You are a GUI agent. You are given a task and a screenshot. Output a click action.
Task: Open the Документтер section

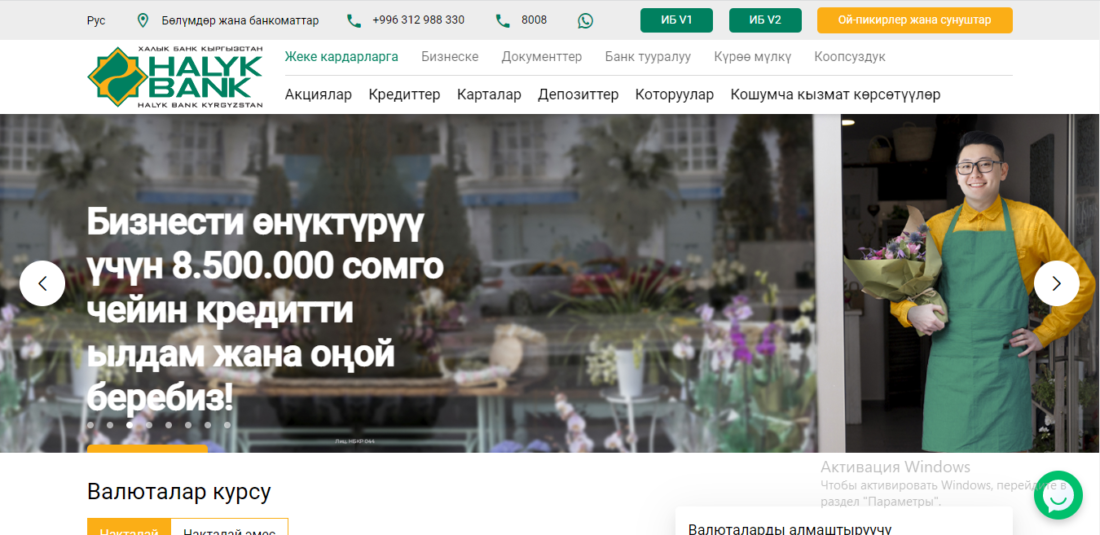(542, 57)
